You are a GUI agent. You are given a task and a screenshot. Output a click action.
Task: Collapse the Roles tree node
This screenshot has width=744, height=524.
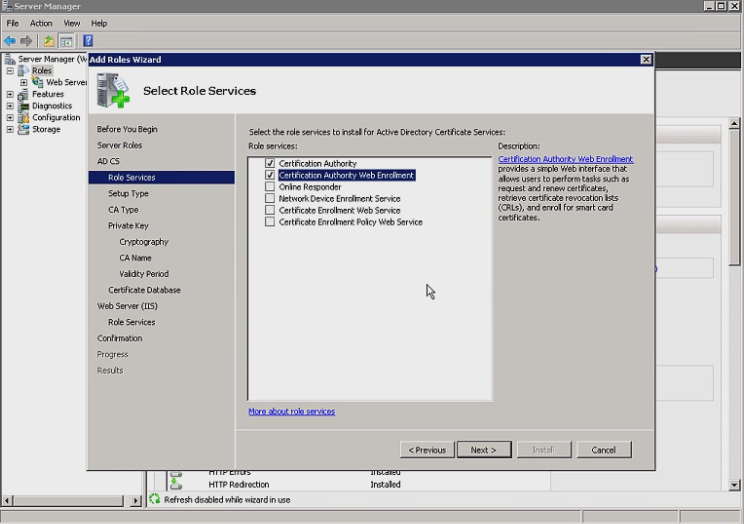tap(10, 71)
